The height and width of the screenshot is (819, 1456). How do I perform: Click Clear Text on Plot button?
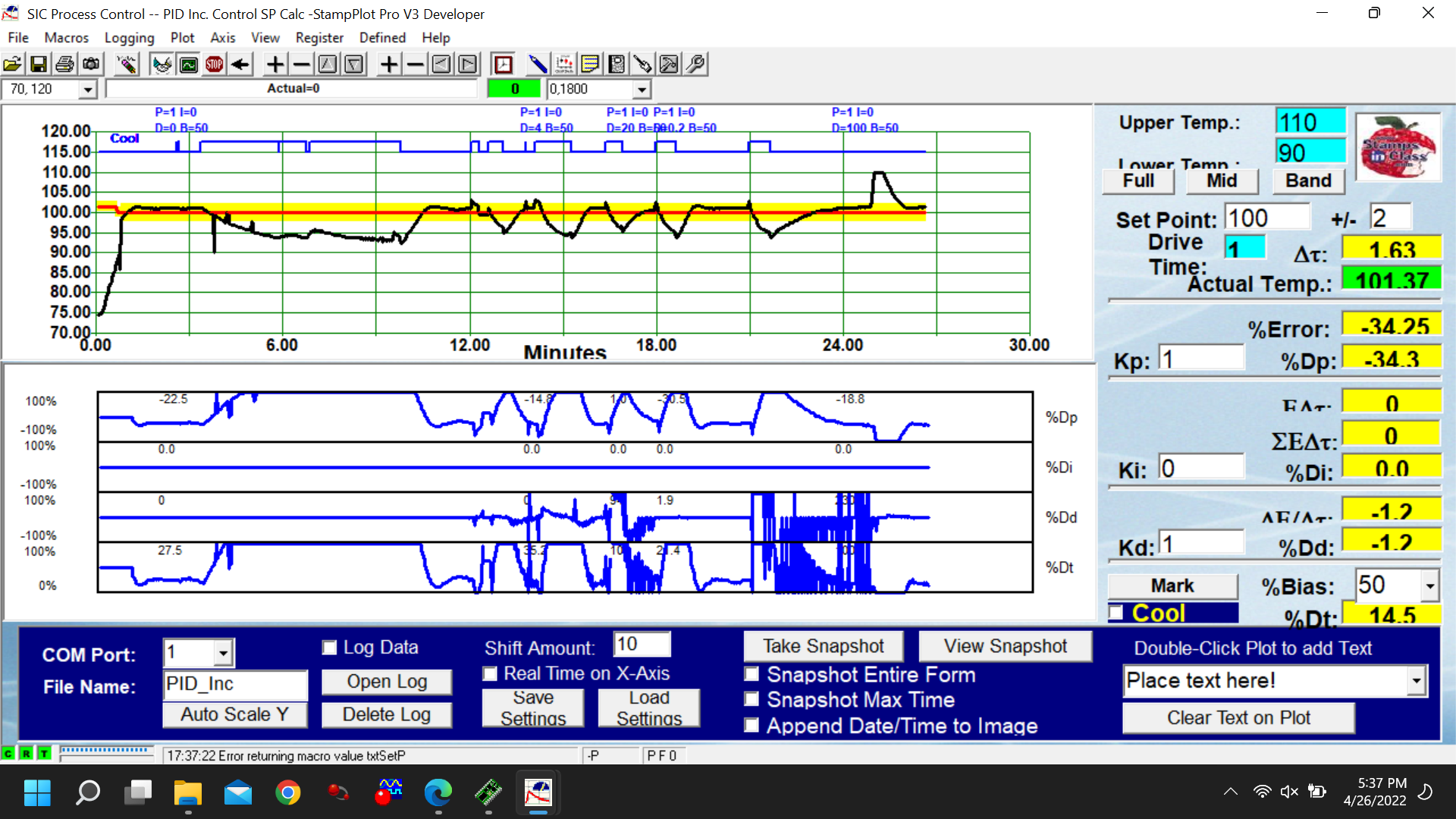point(1238,718)
